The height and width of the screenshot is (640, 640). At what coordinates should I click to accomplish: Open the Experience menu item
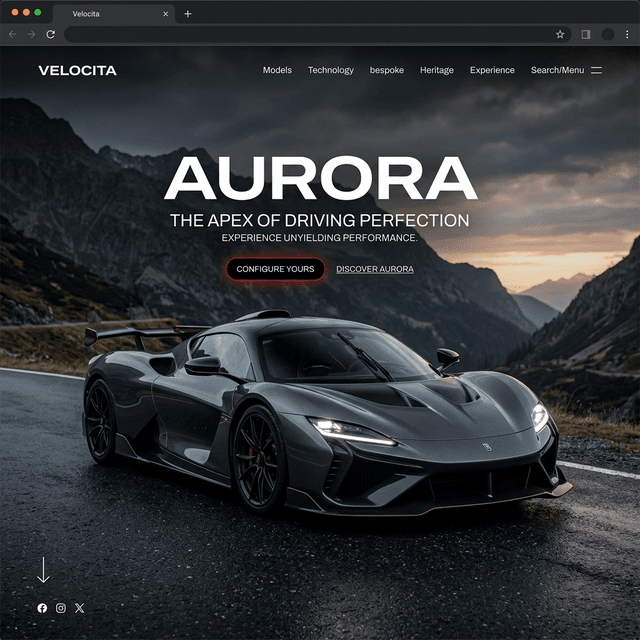(x=492, y=70)
